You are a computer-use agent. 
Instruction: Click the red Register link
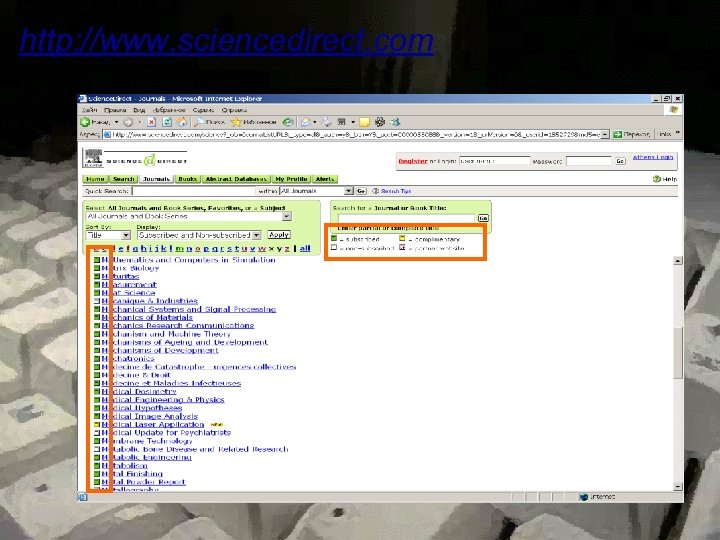413,161
